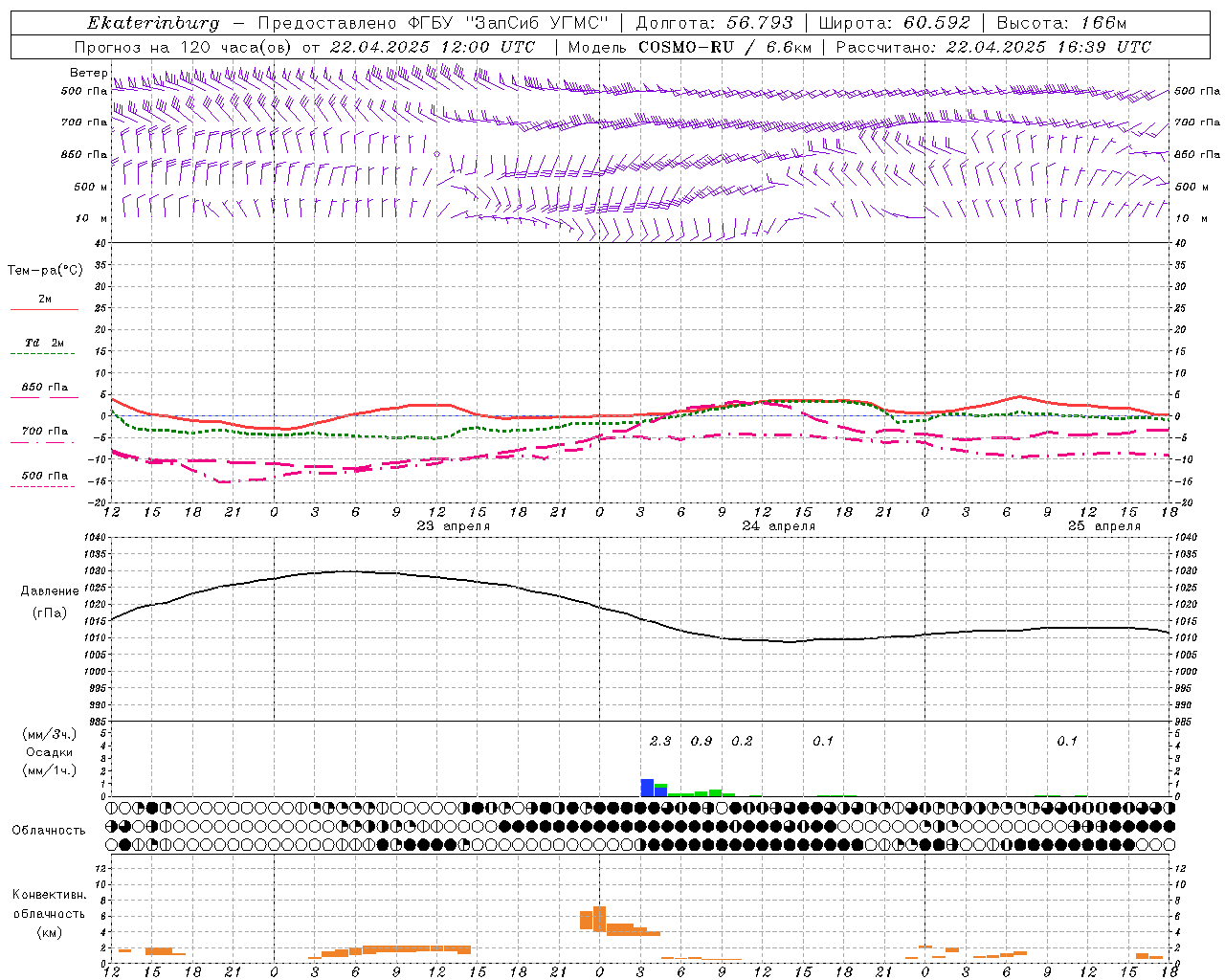Click the "Долгота: 56.793" header field
Viewport: 1225px width, 980px height.
[x=714, y=23]
